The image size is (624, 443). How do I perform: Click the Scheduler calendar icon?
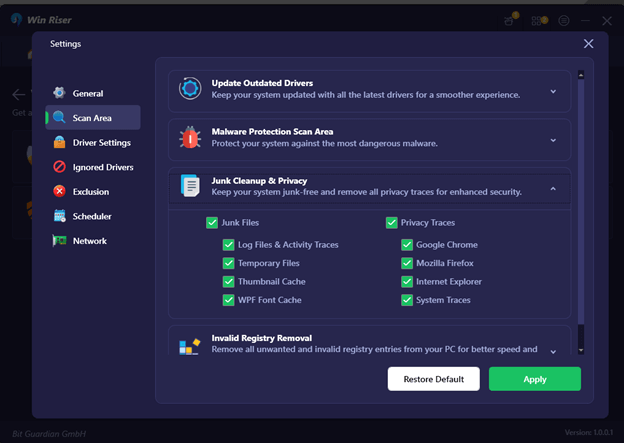(60, 216)
